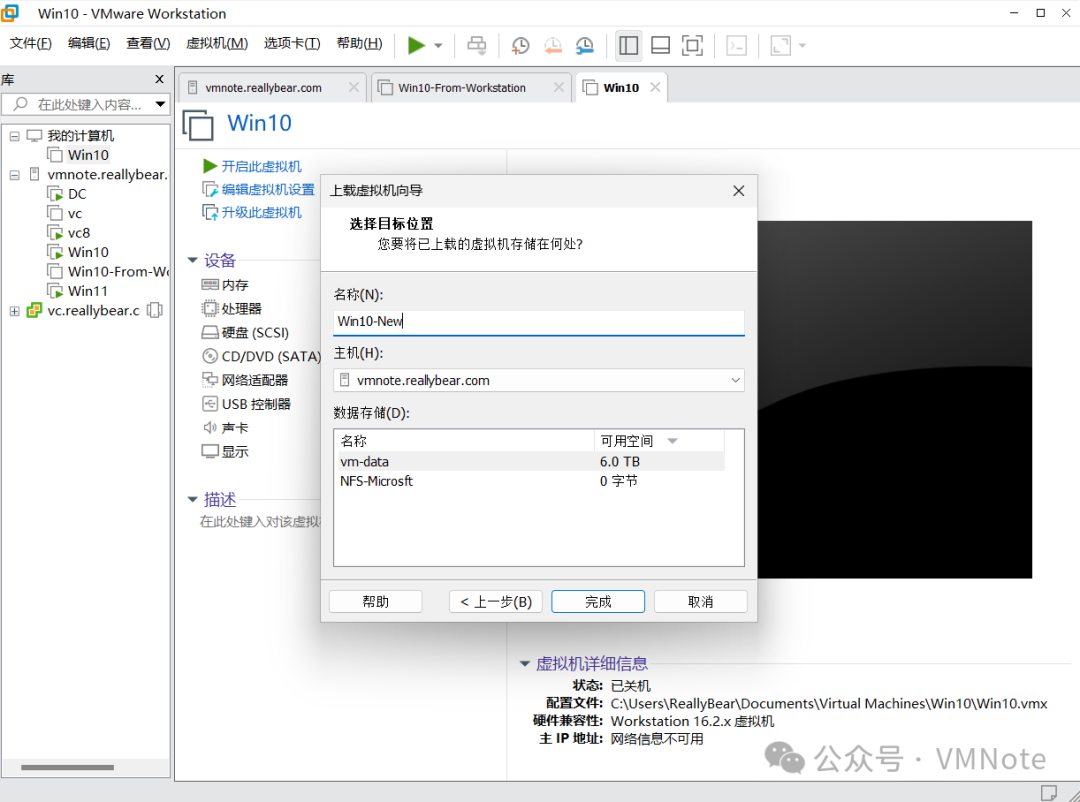Collapse the 虚拟机详细信息 section

[525, 664]
